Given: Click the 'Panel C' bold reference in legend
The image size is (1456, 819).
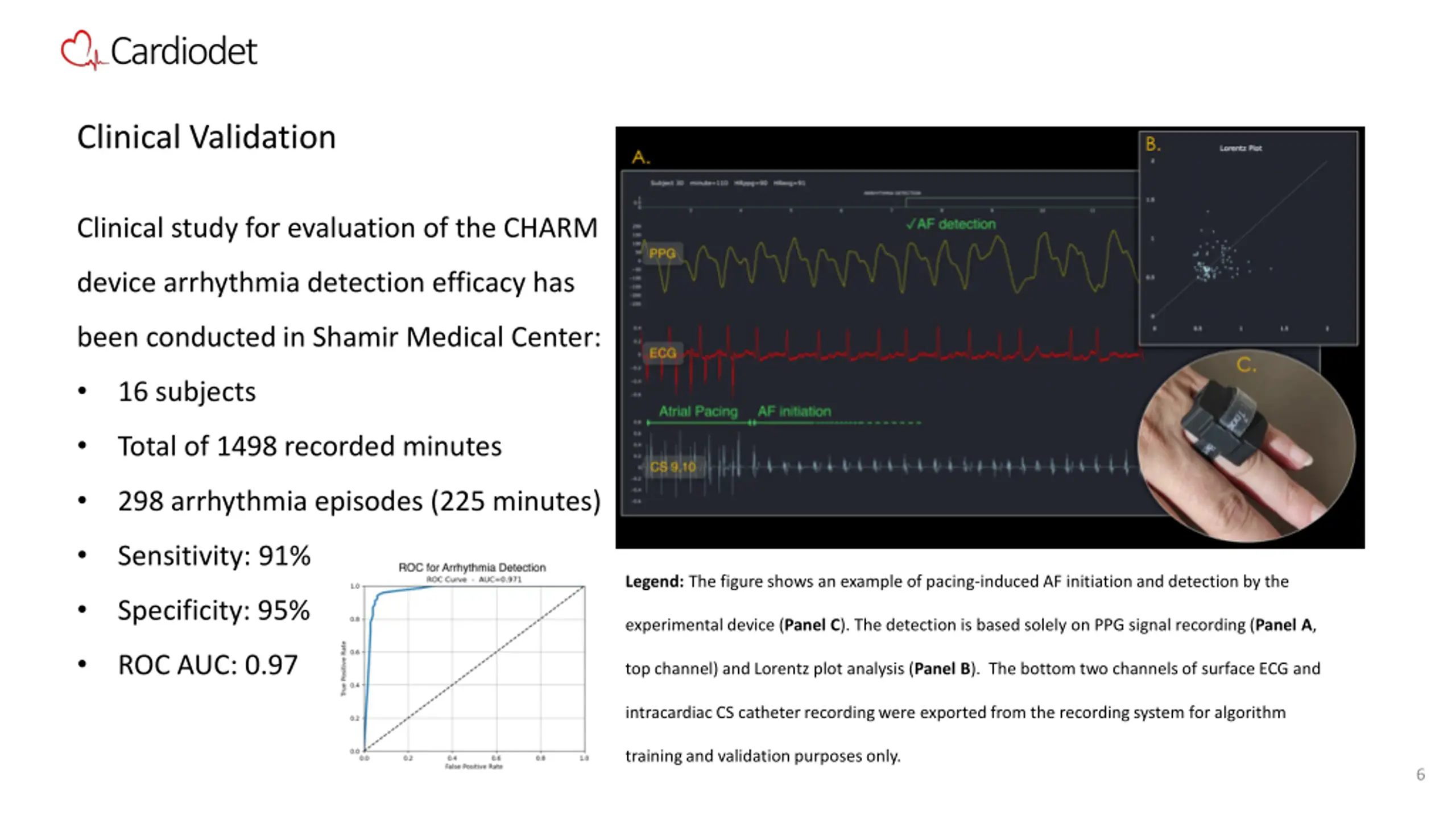Looking at the screenshot, I should pos(812,625).
